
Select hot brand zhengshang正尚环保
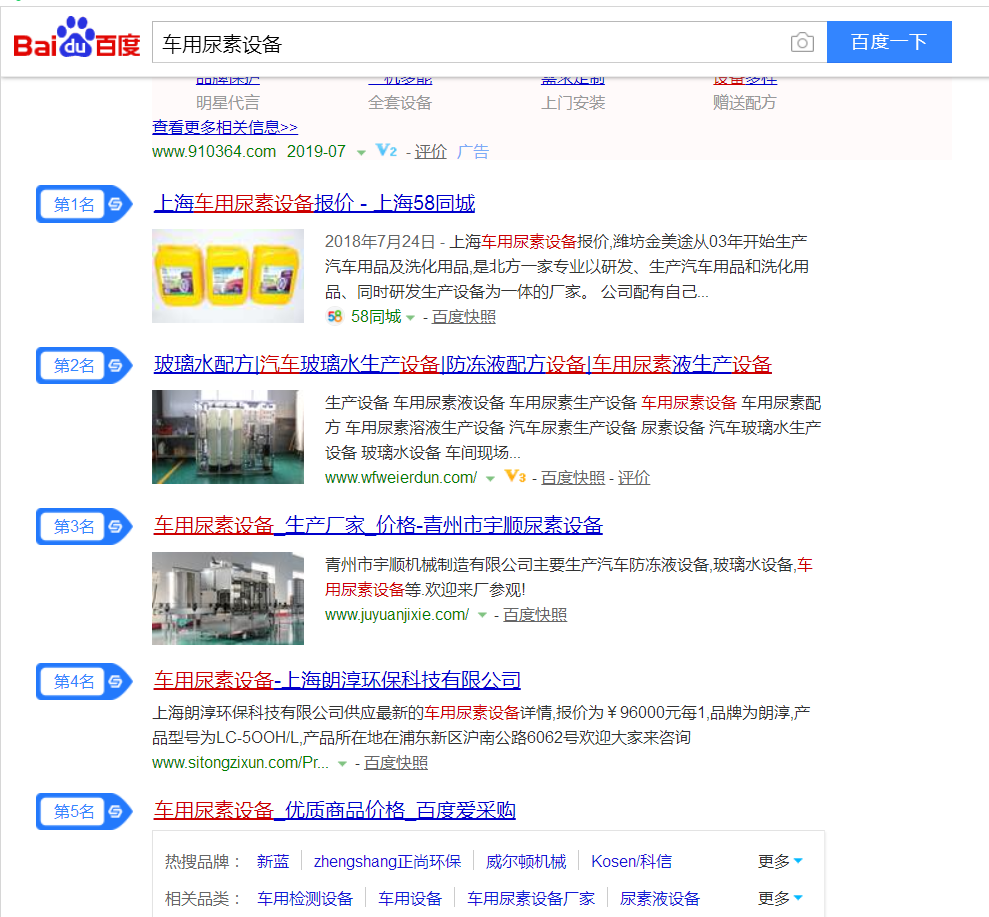(x=387, y=862)
